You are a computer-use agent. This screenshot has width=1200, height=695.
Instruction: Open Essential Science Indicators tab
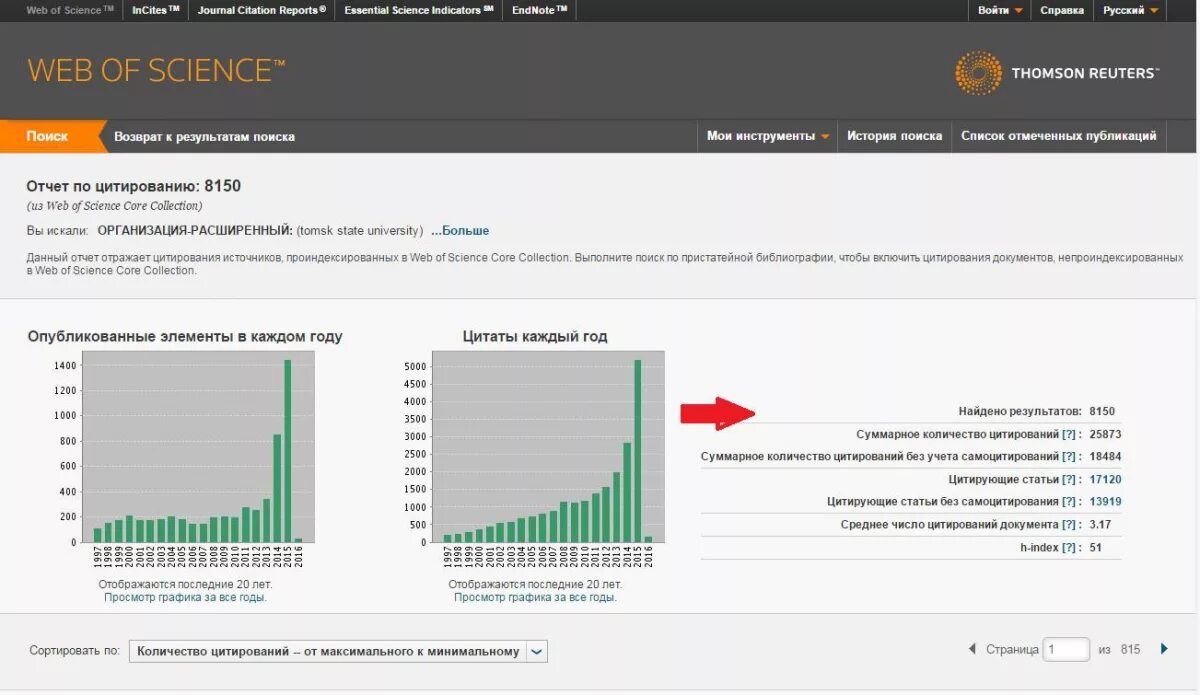pyautogui.click(x=419, y=10)
